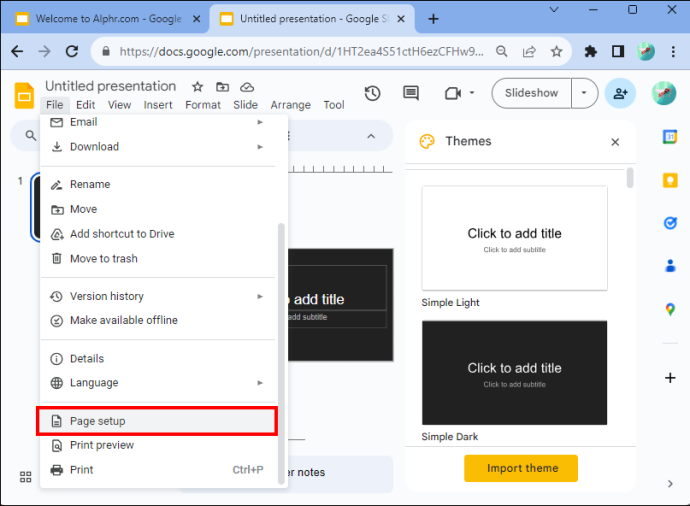The height and width of the screenshot is (506, 690).
Task: Open Google Maps side panel icon
Action: [x=670, y=309]
